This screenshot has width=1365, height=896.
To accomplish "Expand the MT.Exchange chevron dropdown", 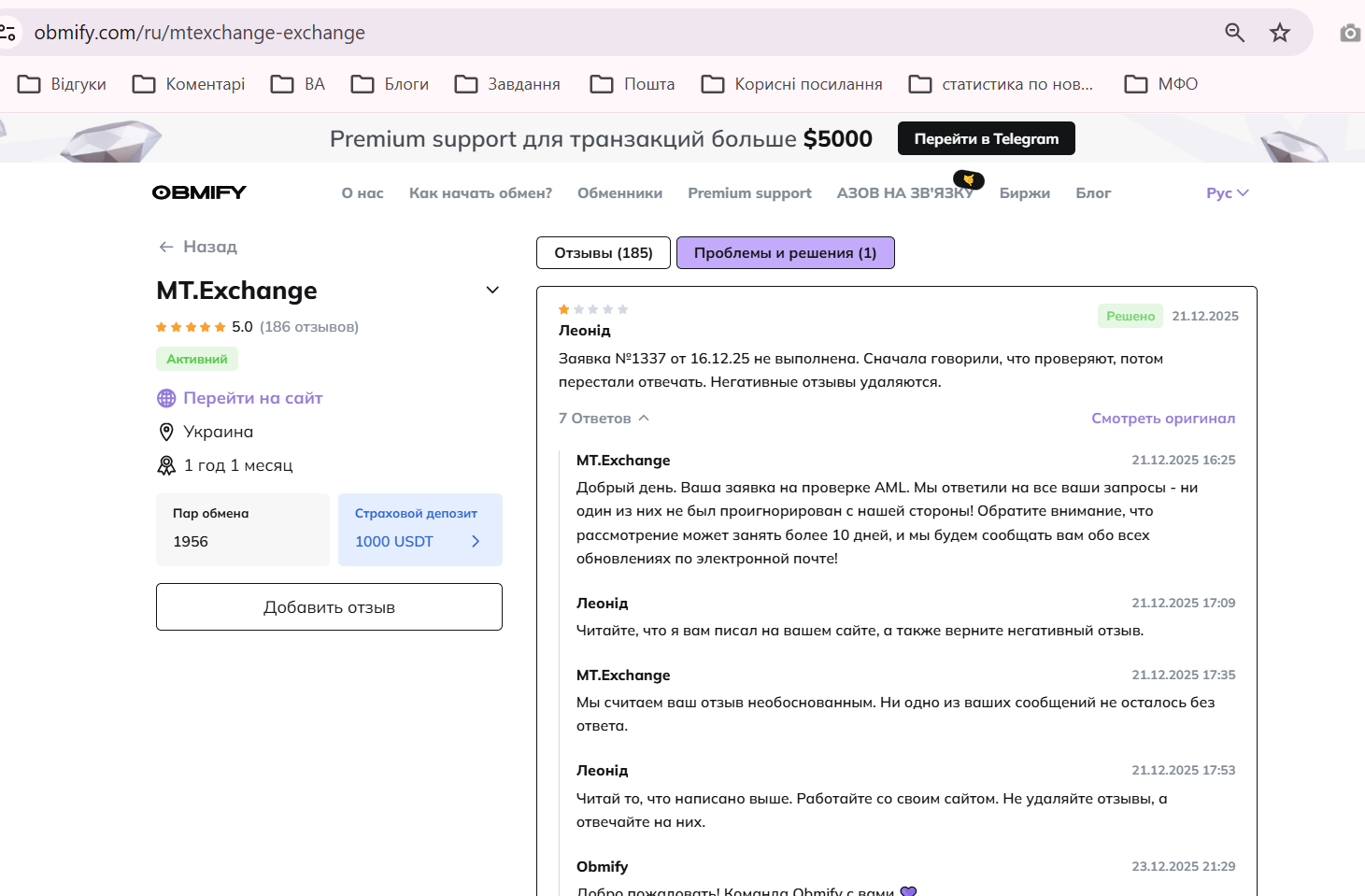I will [492, 291].
